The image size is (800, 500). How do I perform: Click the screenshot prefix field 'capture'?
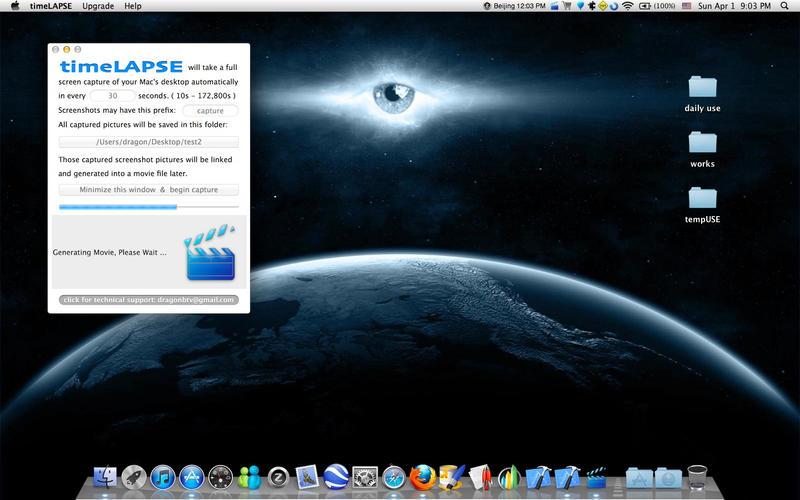point(210,110)
